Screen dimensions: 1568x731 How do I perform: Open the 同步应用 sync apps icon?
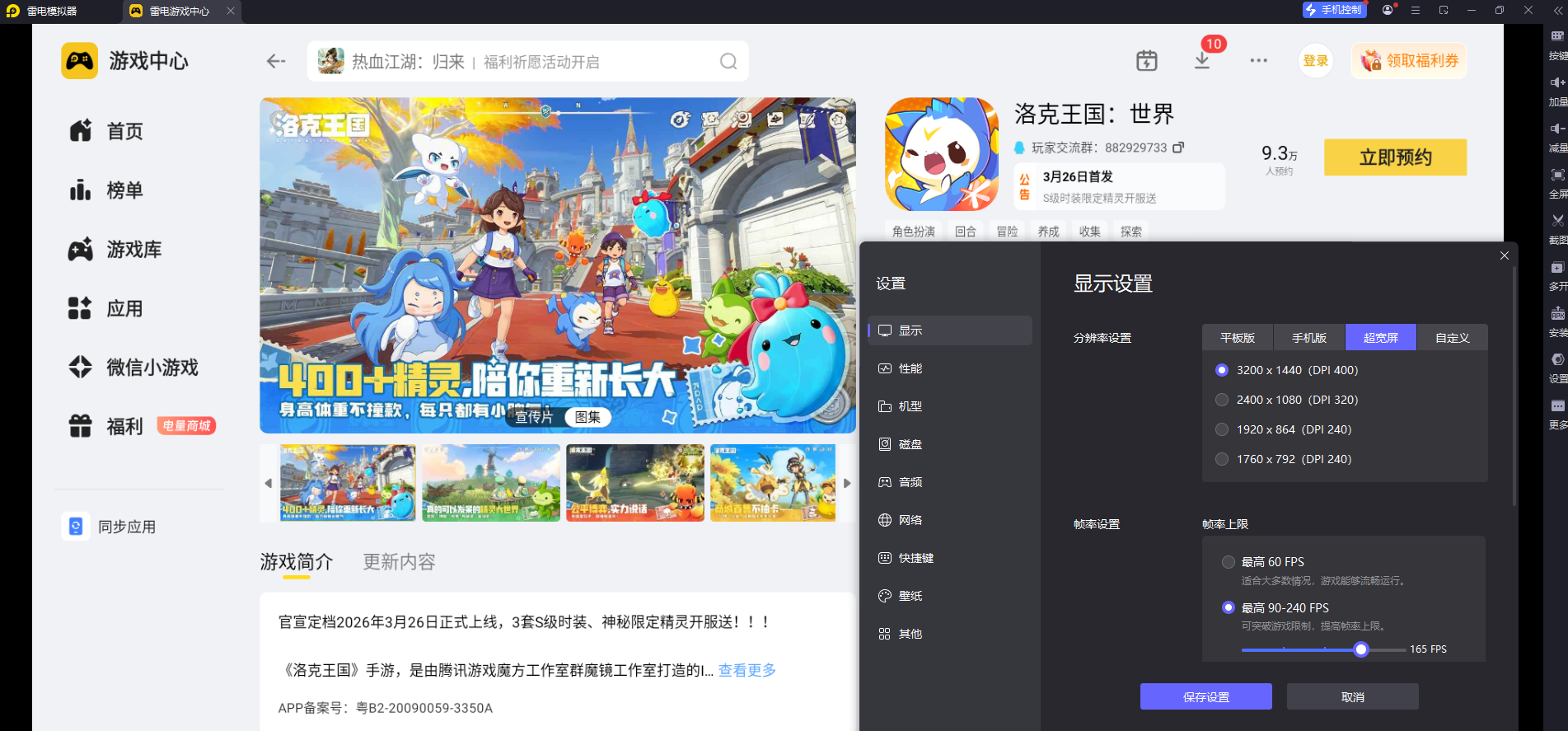[76, 526]
